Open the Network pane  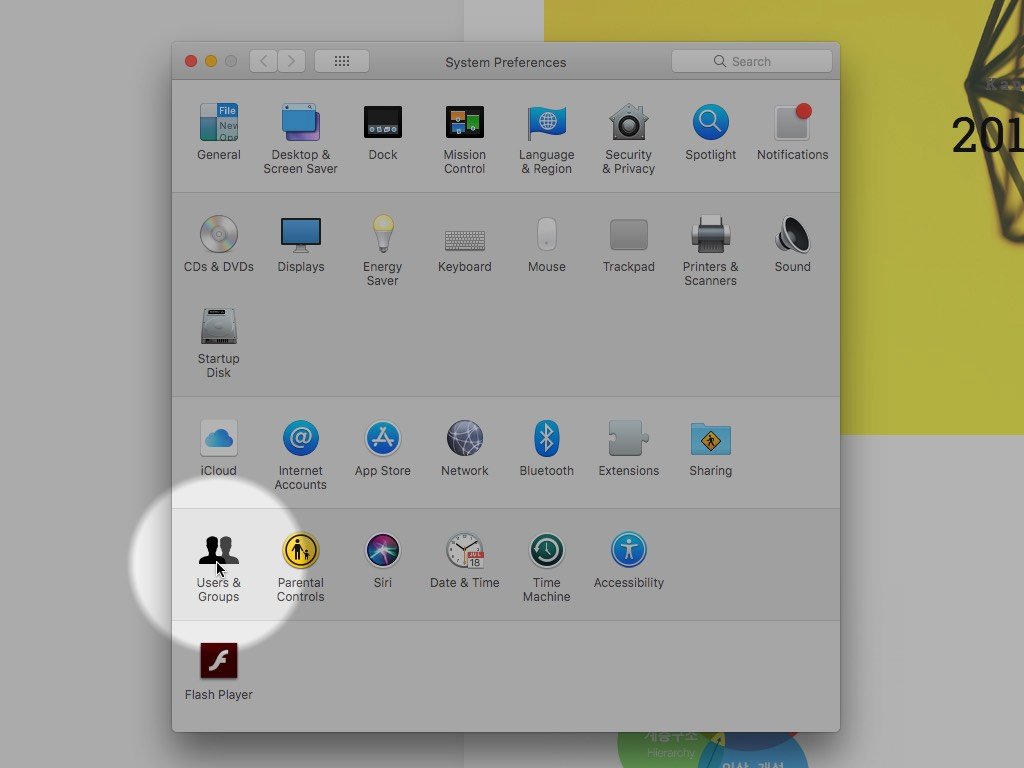click(x=464, y=439)
